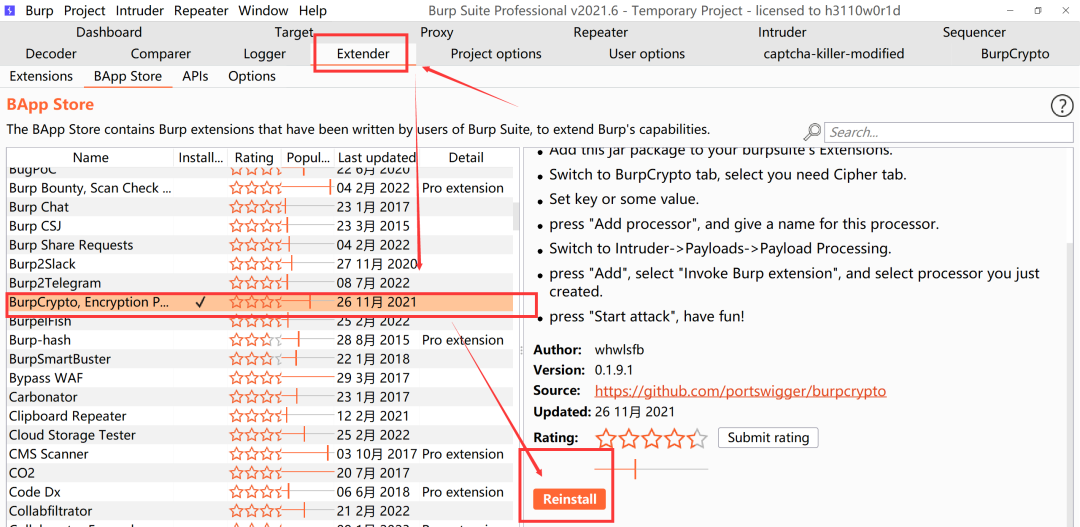Viewport: 1080px width, 527px height.
Task: Sort by the Rating column header
Action: point(254,158)
